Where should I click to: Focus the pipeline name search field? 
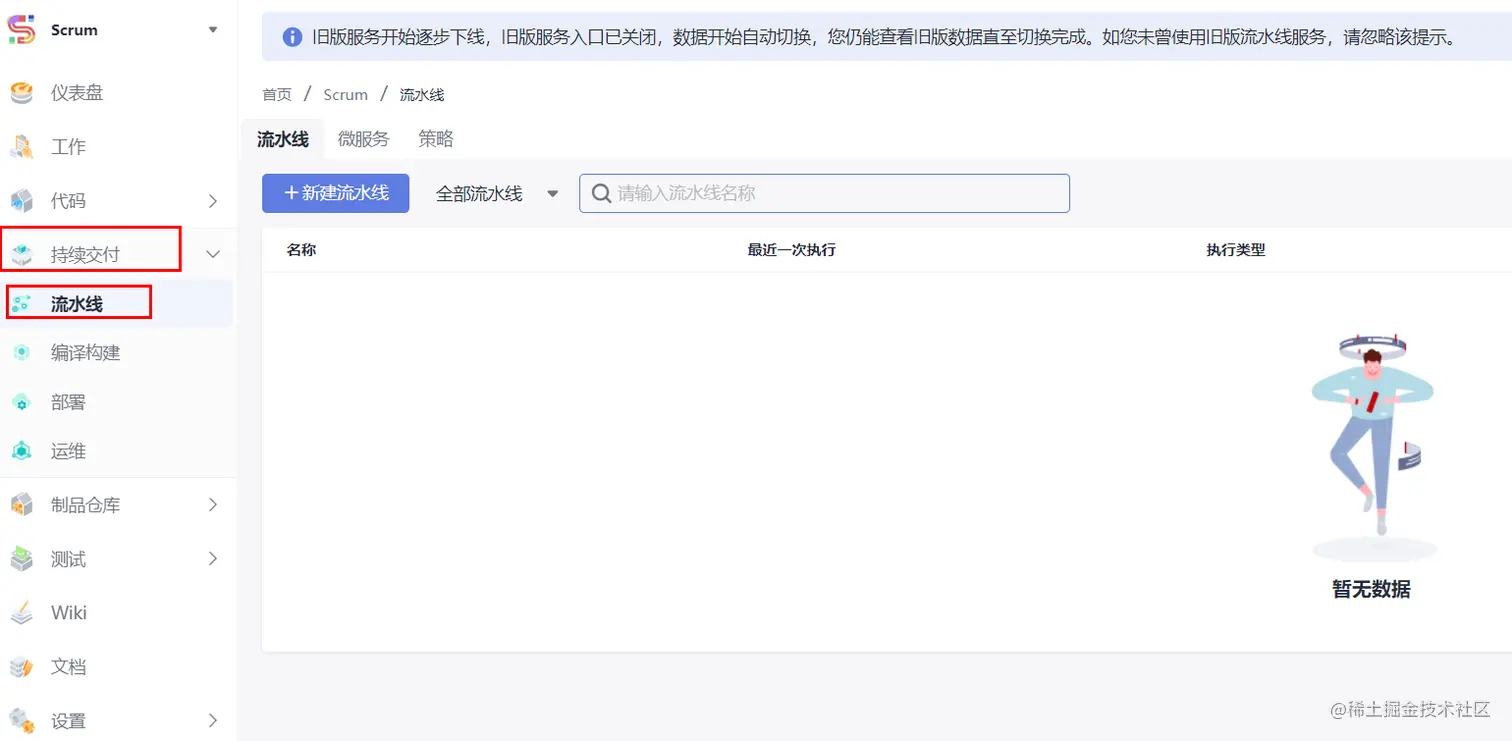click(824, 193)
